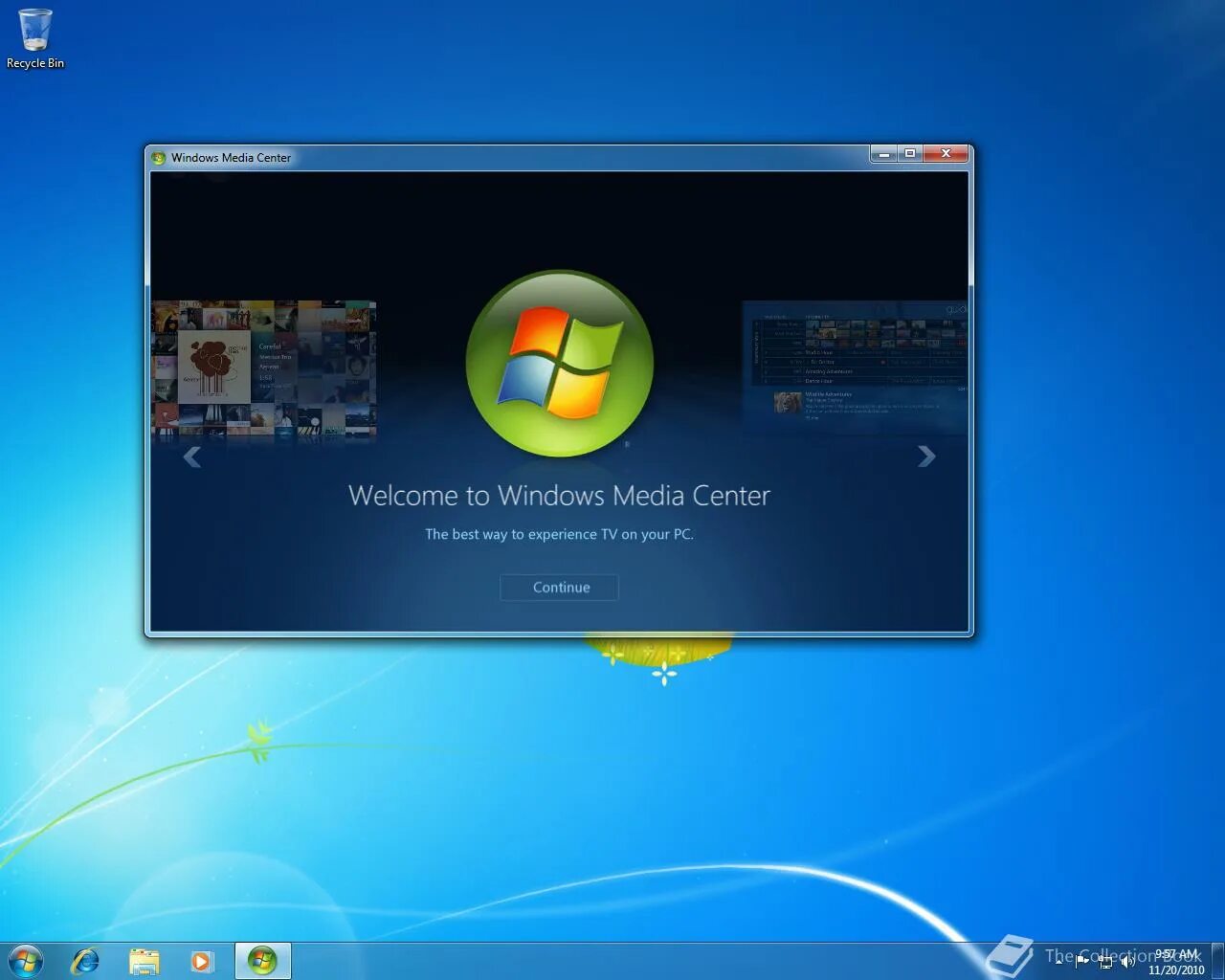Click 'The best way to experience TV' text
Viewport: 1225px width, 980px height.
(559, 534)
